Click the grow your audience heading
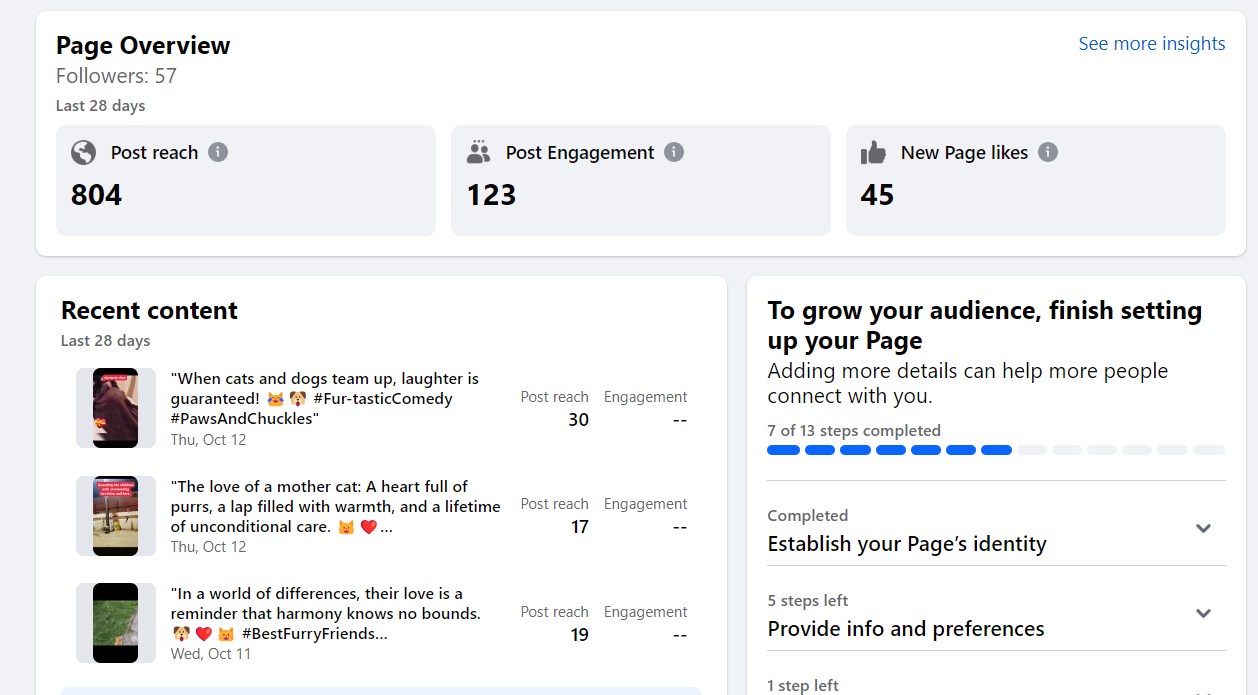Viewport: 1258px width, 695px height. 985,325
